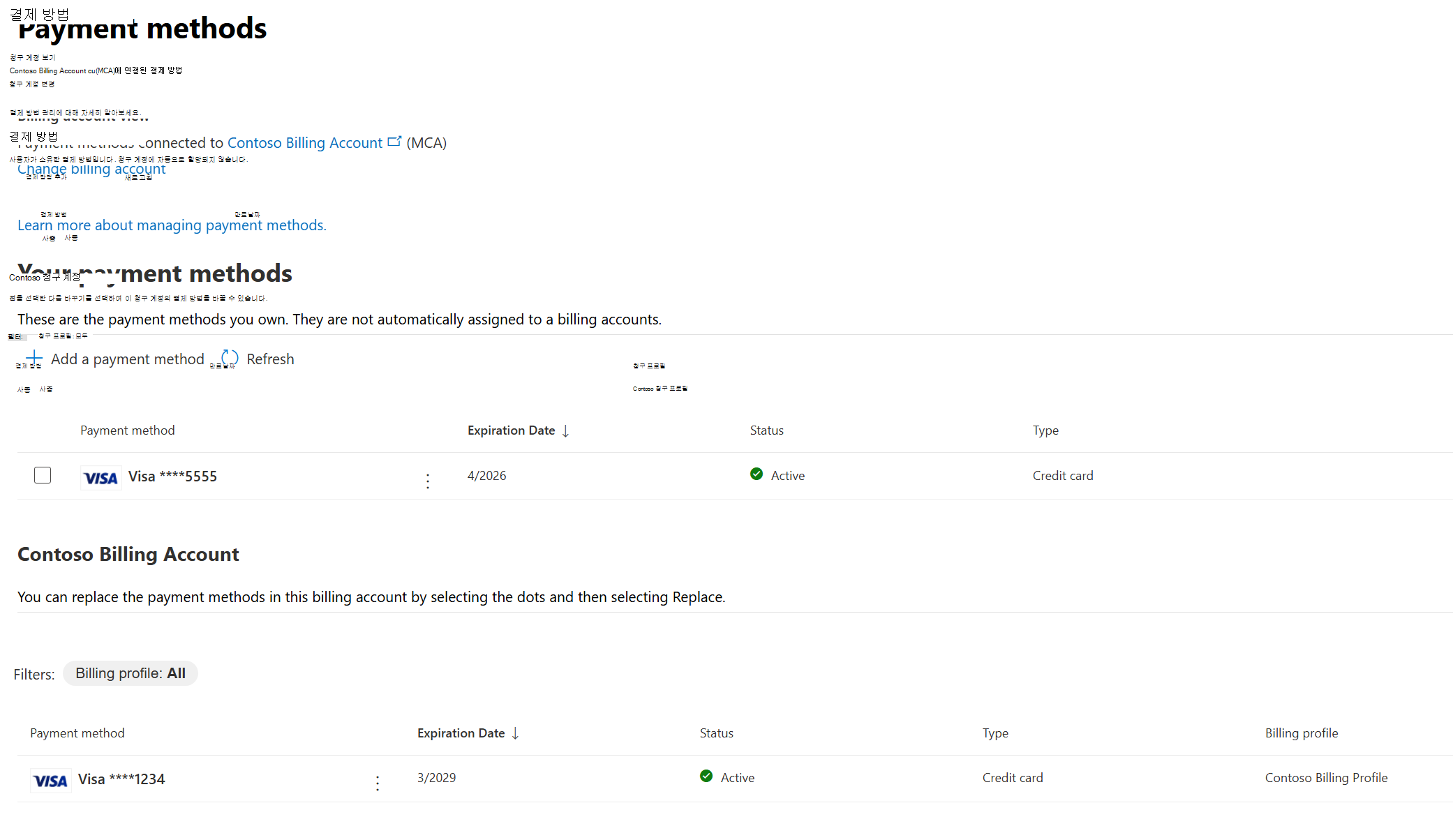Click Credit card type for Visa ****5555

coord(1063,476)
